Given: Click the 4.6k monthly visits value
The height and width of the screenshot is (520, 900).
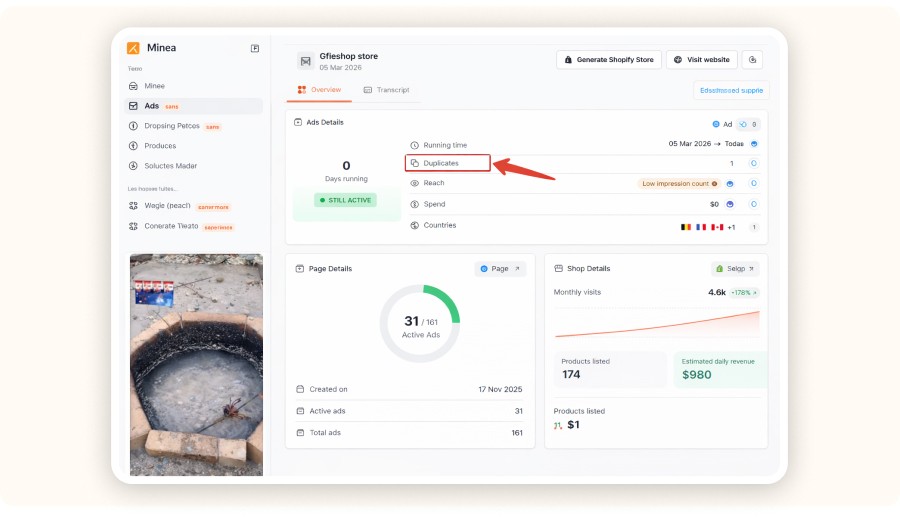Looking at the screenshot, I should (x=717, y=292).
